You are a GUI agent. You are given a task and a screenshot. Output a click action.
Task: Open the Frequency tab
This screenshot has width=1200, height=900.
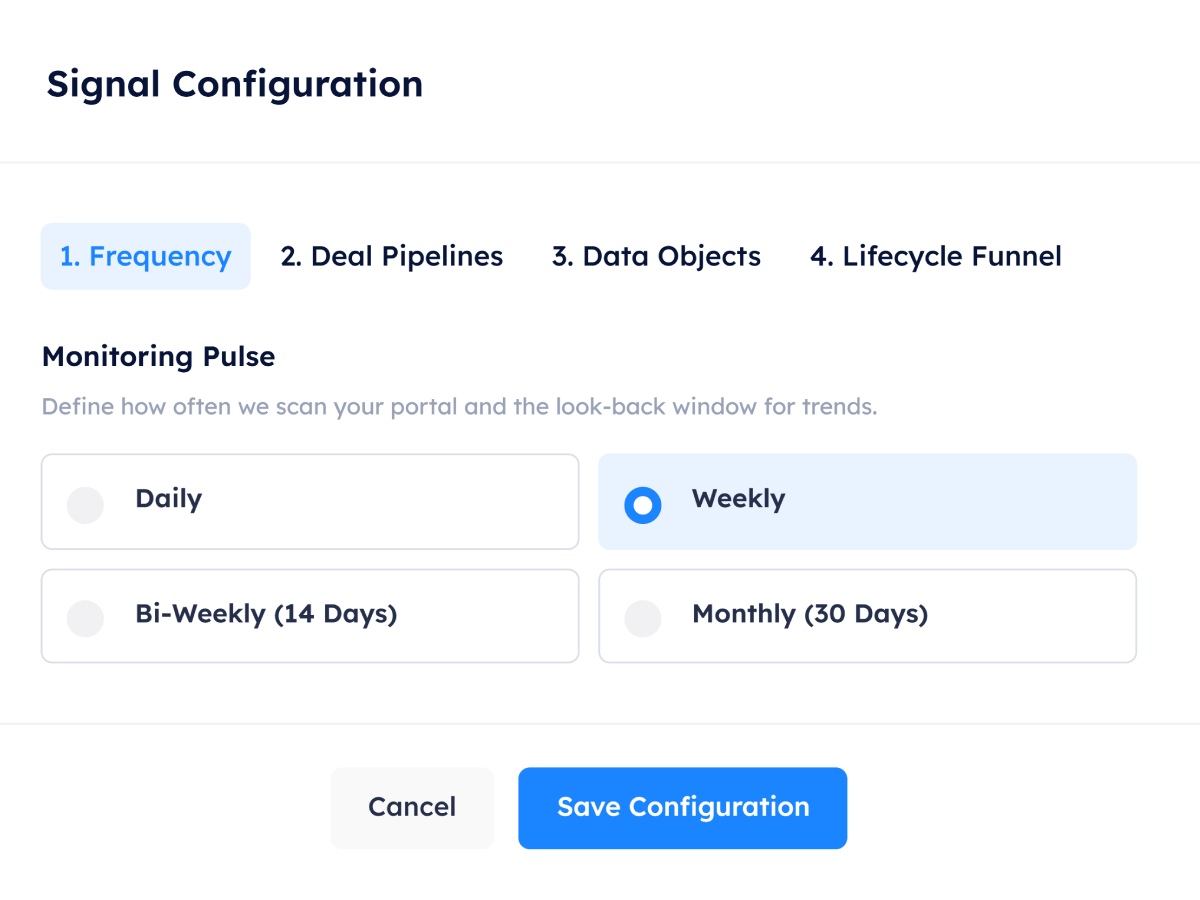(x=145, y=257)
